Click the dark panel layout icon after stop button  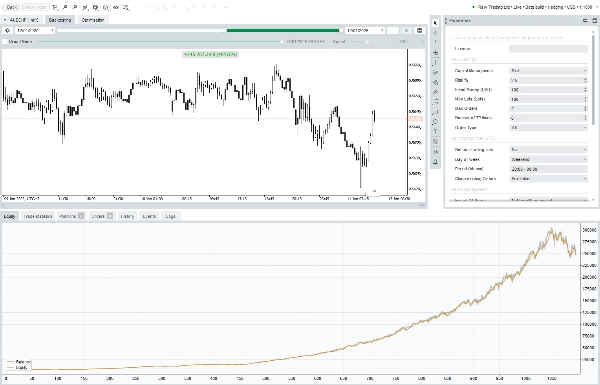coord(419,30)
